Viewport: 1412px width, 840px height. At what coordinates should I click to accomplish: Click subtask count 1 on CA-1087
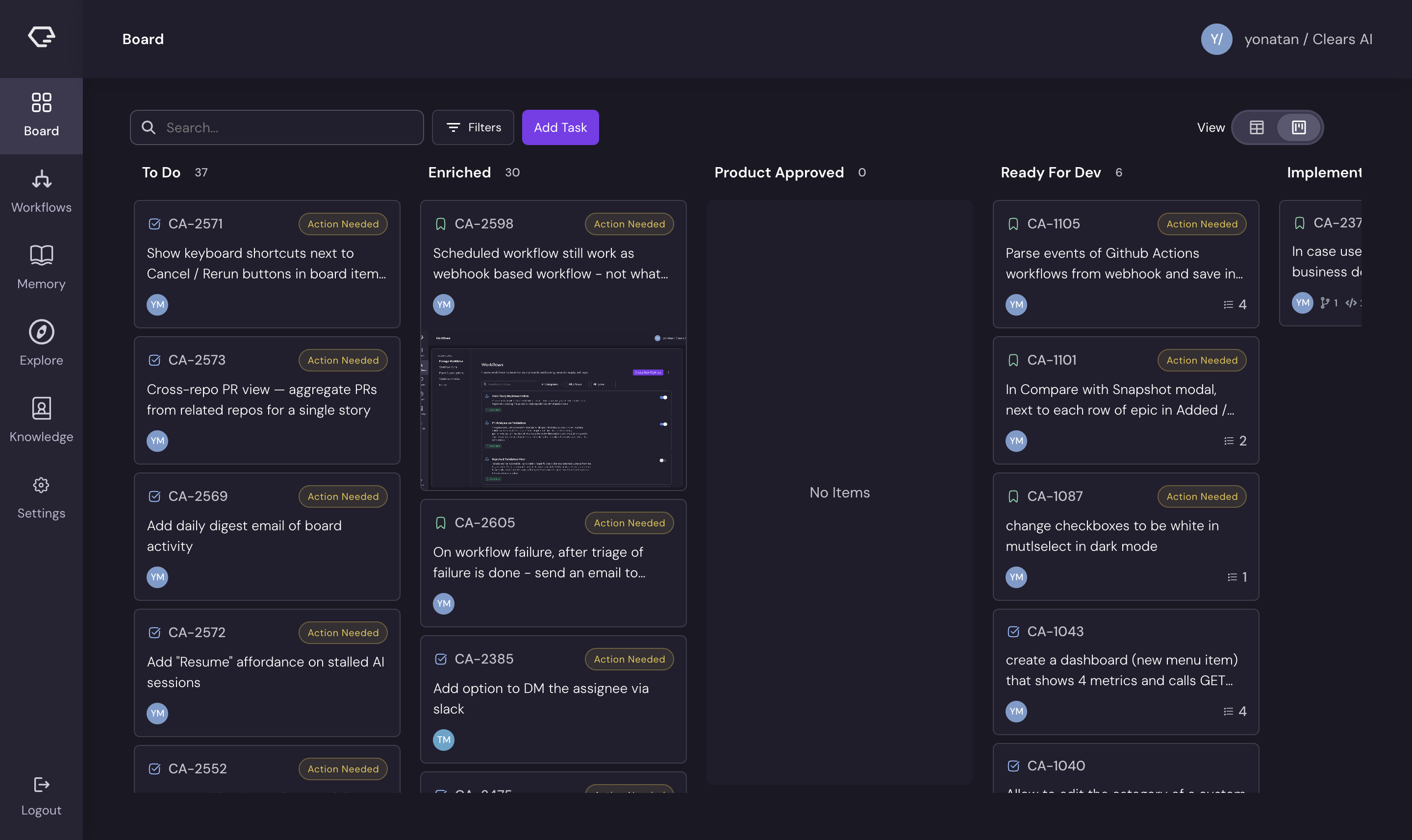[x=1236, y=577]
